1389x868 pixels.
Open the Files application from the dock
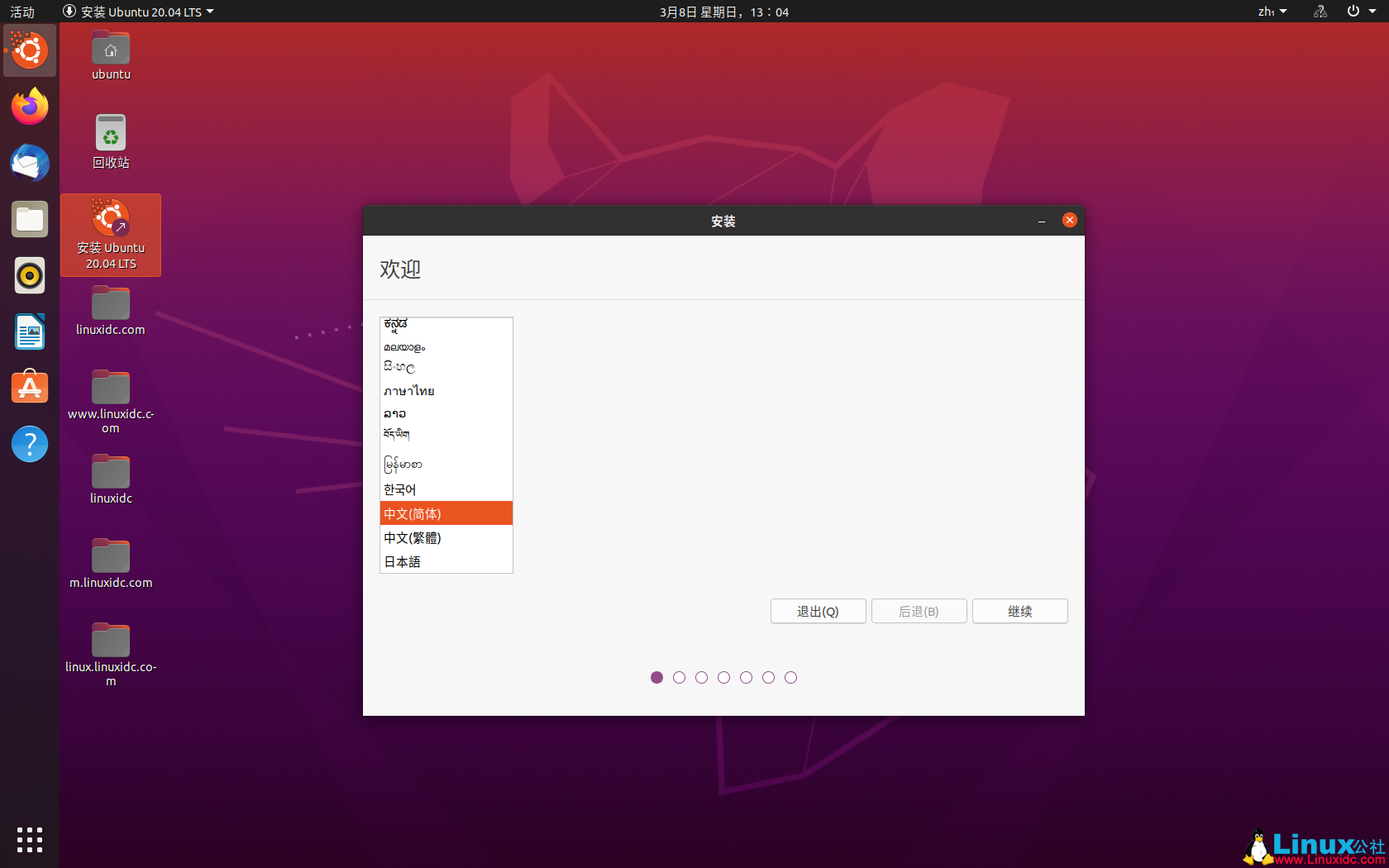(29, 219)
